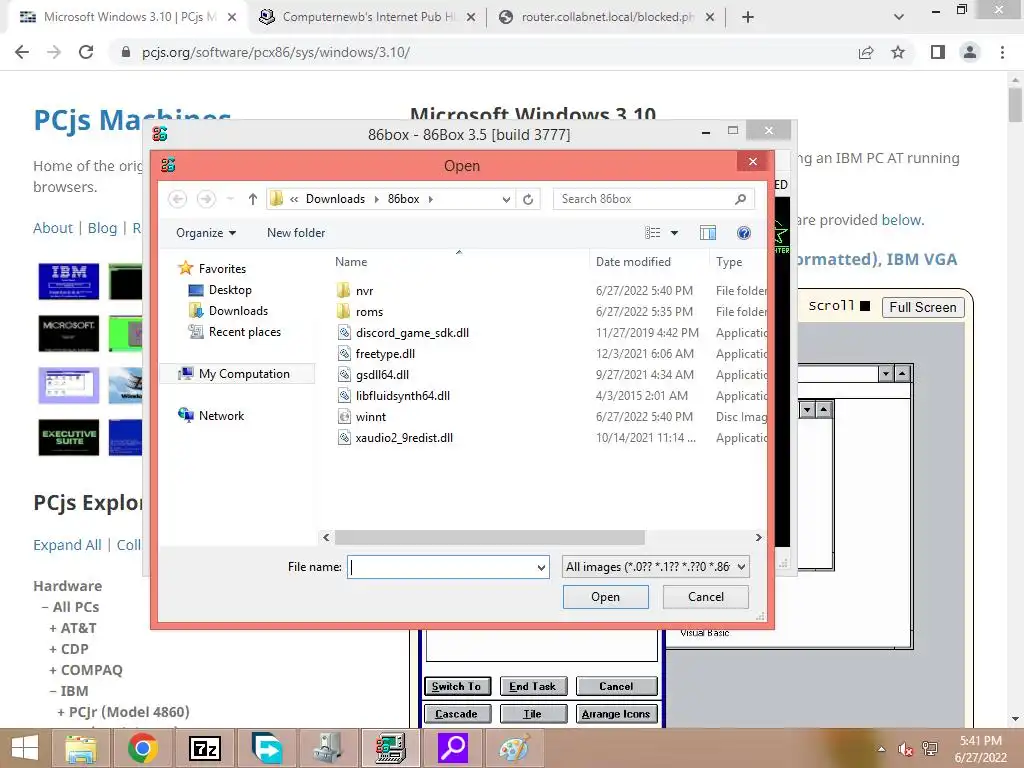Open the All images file type filter
Screen dimensions: 1024x768
656,567
